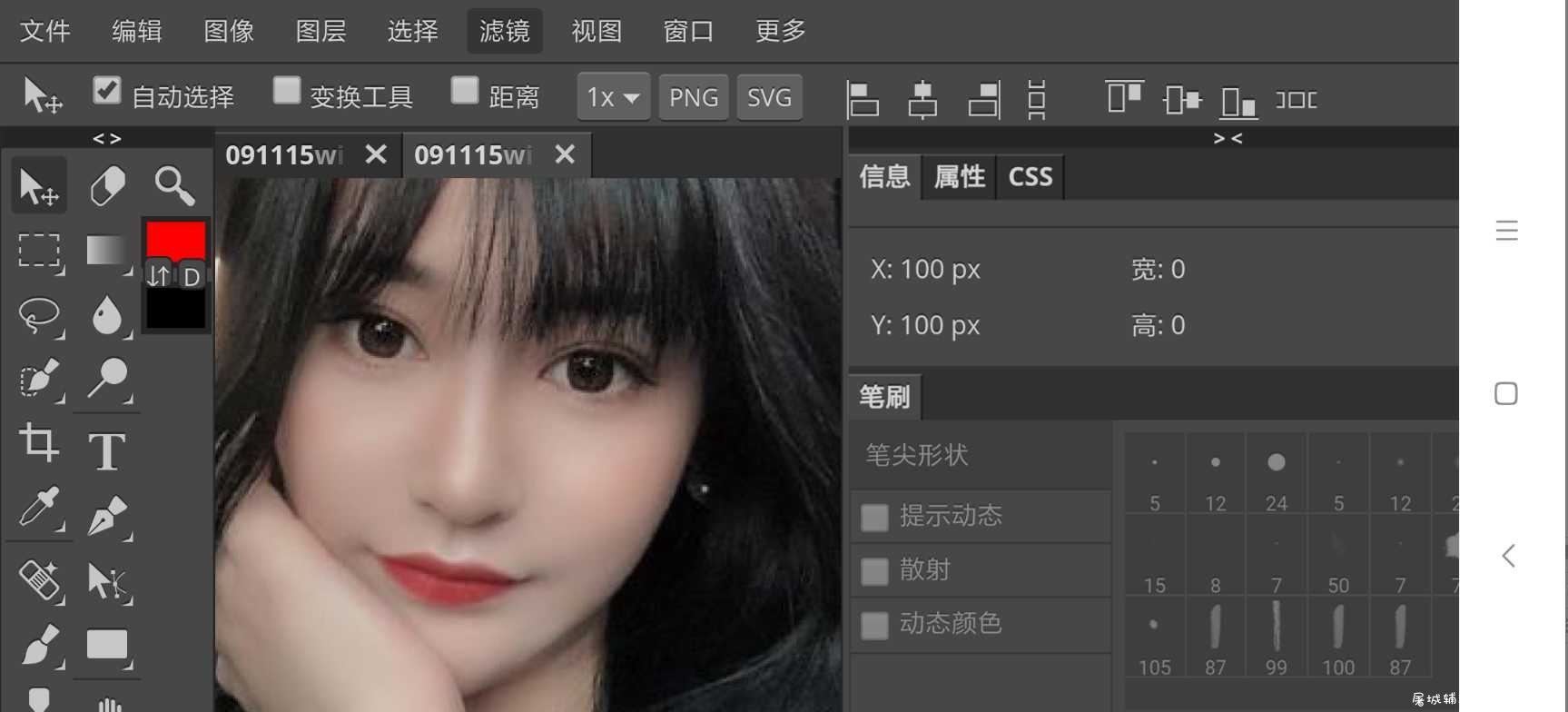Image resolution: width=1568 pixels, height=712 pixels.
Task: Select the Move tool in toolbox
Action: [39, 186]
